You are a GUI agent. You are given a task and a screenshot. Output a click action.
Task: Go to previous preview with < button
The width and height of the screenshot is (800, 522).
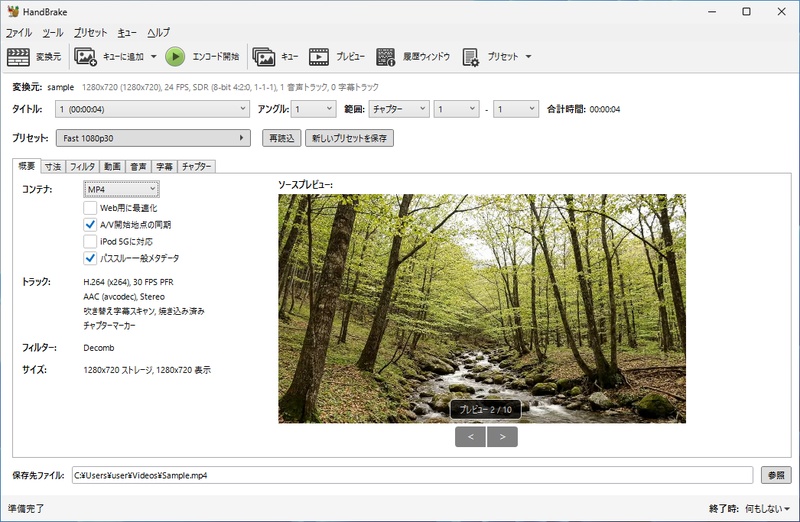pos(470,437)
